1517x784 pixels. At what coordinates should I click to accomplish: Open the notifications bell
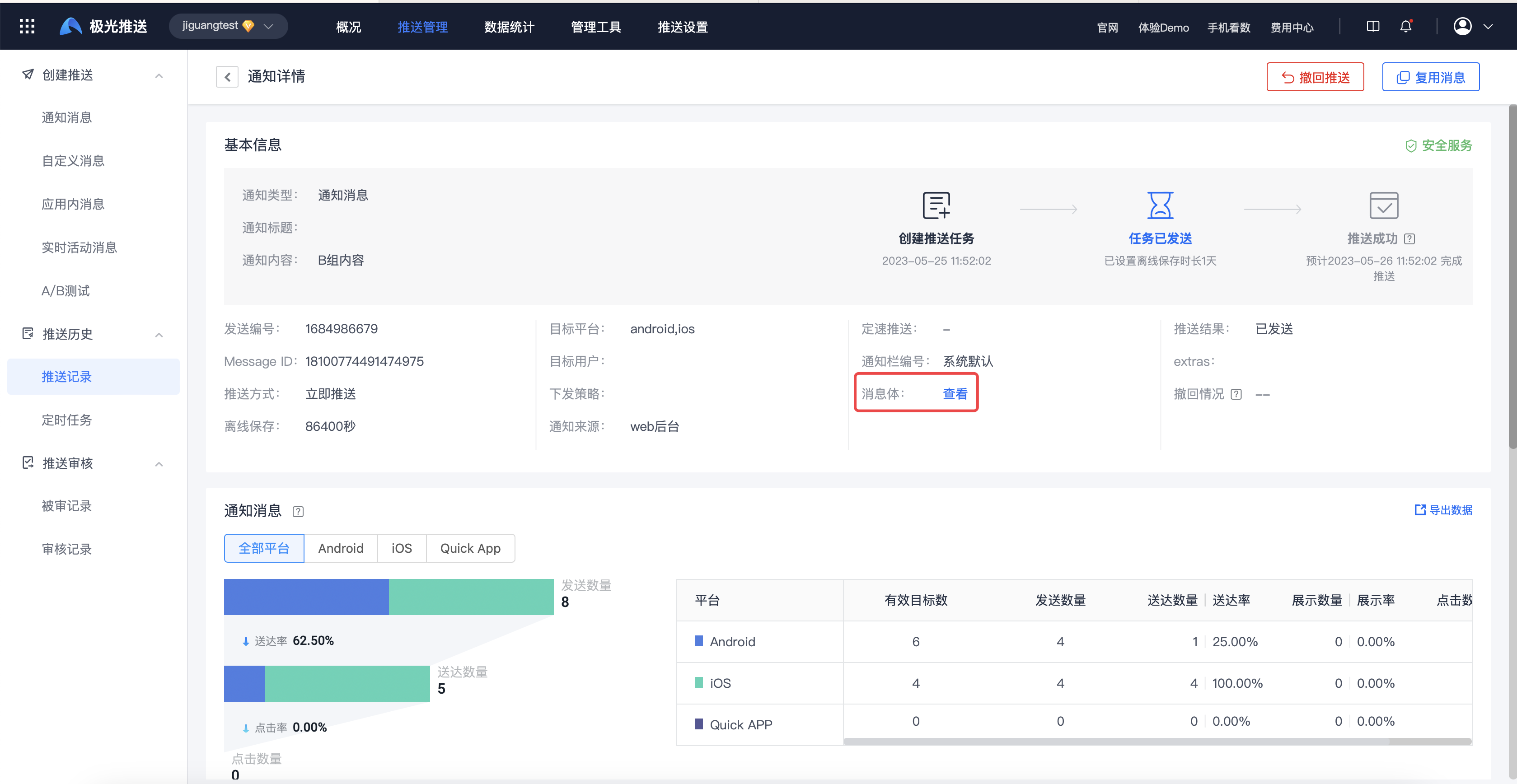point(1406,27)
